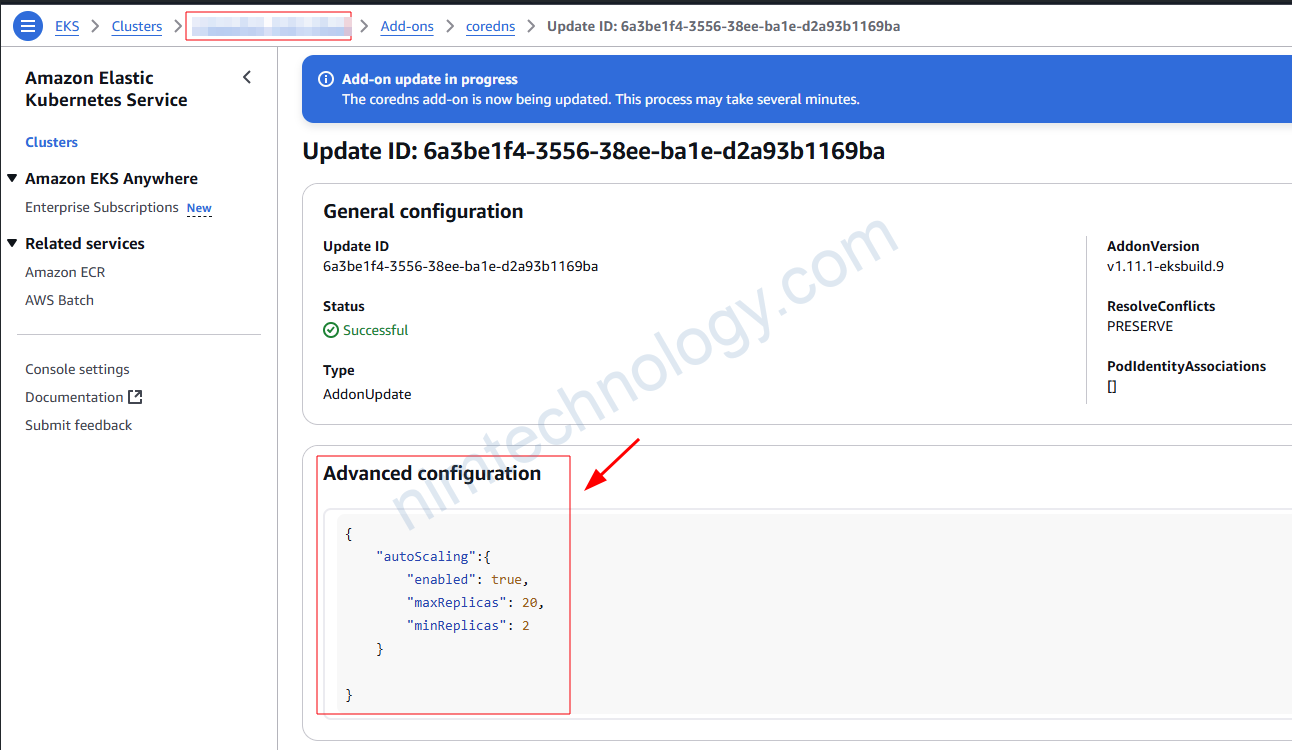Go to EKS in the breadcrumb
Screen dimensions: 1292x750
[x=67, y=26]
